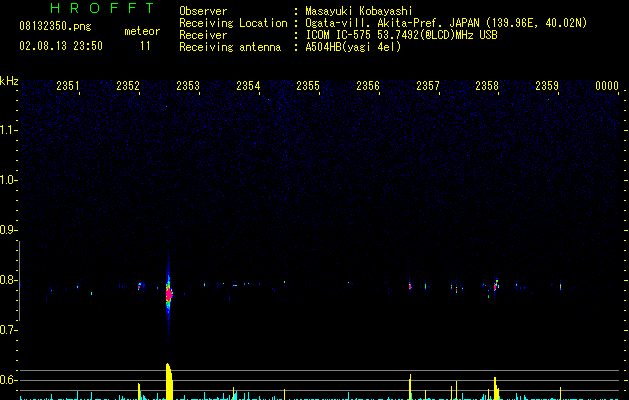Click the date stamp 02.08.13 23:50
Screen dimensions: 629x400
(61, 46)
